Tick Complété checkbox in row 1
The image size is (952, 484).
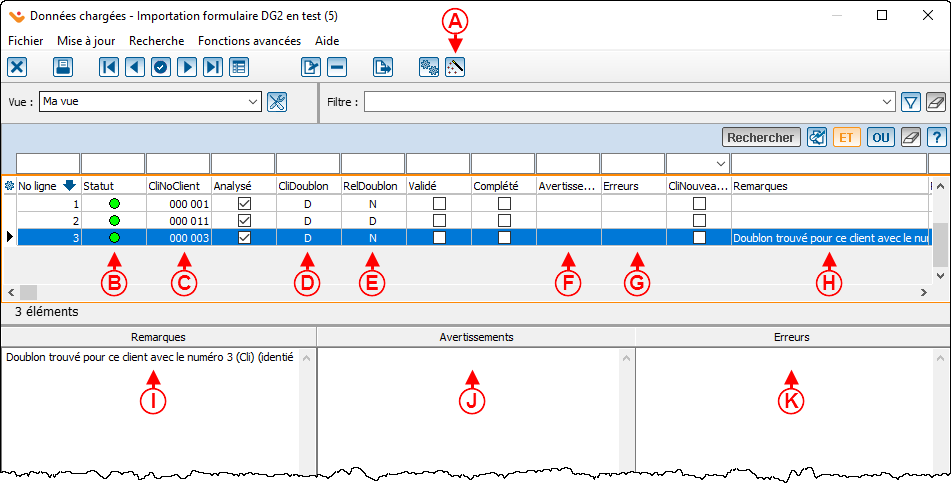point(504,203)
